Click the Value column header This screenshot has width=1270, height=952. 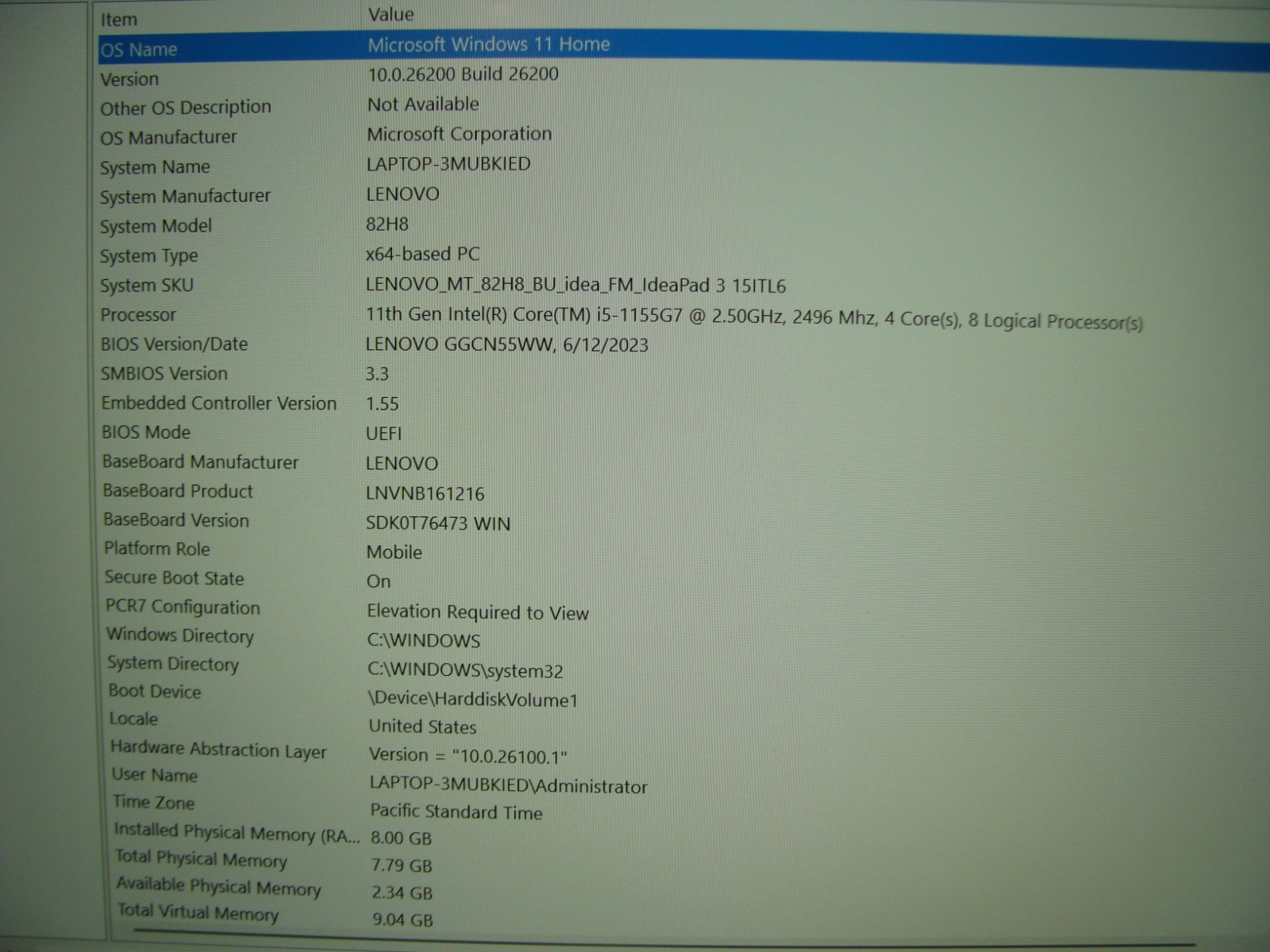pyautogui.click(x=391, y=14)
